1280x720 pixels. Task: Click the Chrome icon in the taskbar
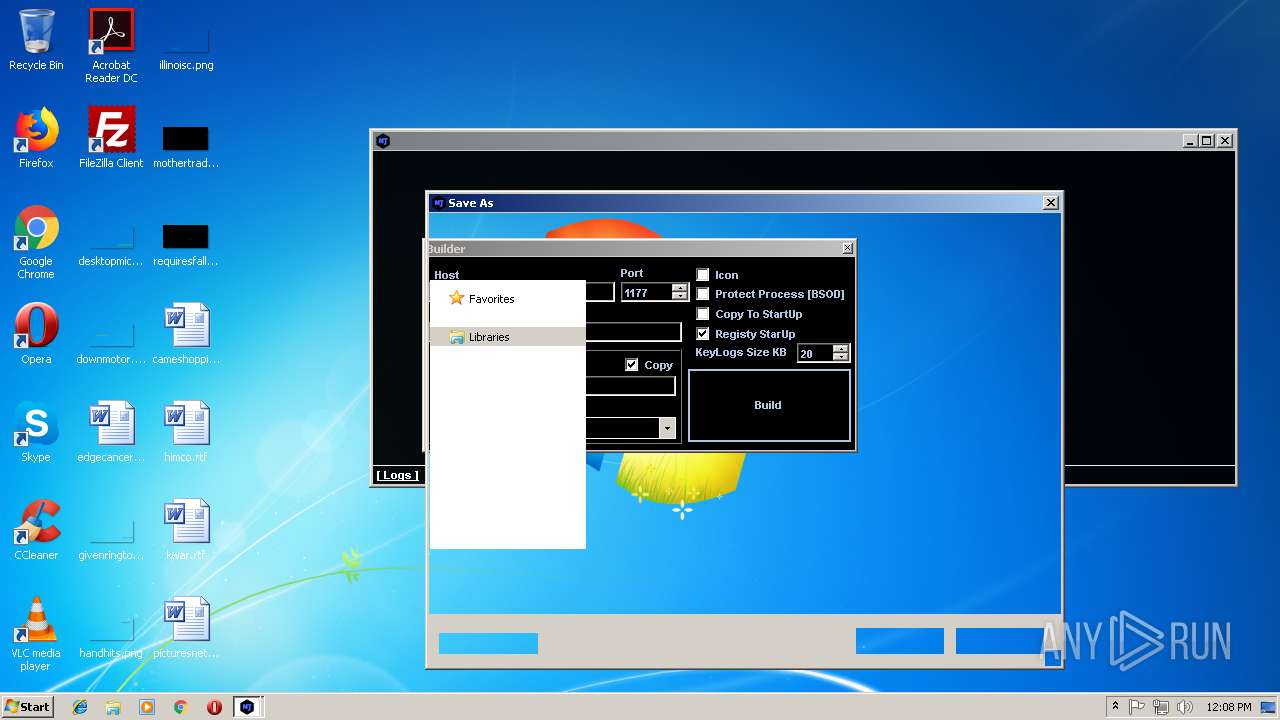pos(181,707)
